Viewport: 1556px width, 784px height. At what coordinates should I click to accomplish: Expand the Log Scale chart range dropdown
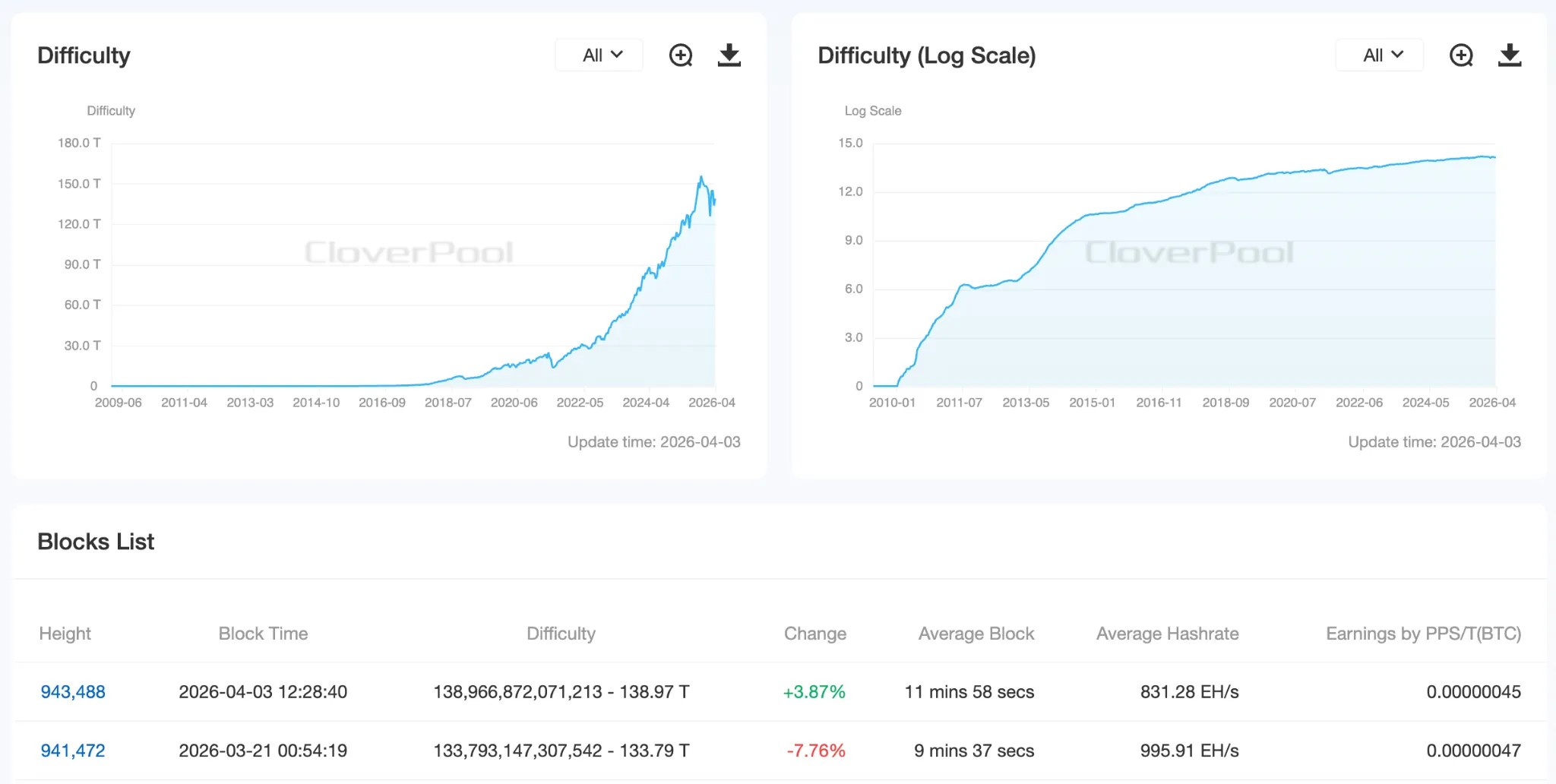click(x=1381, y=55)
